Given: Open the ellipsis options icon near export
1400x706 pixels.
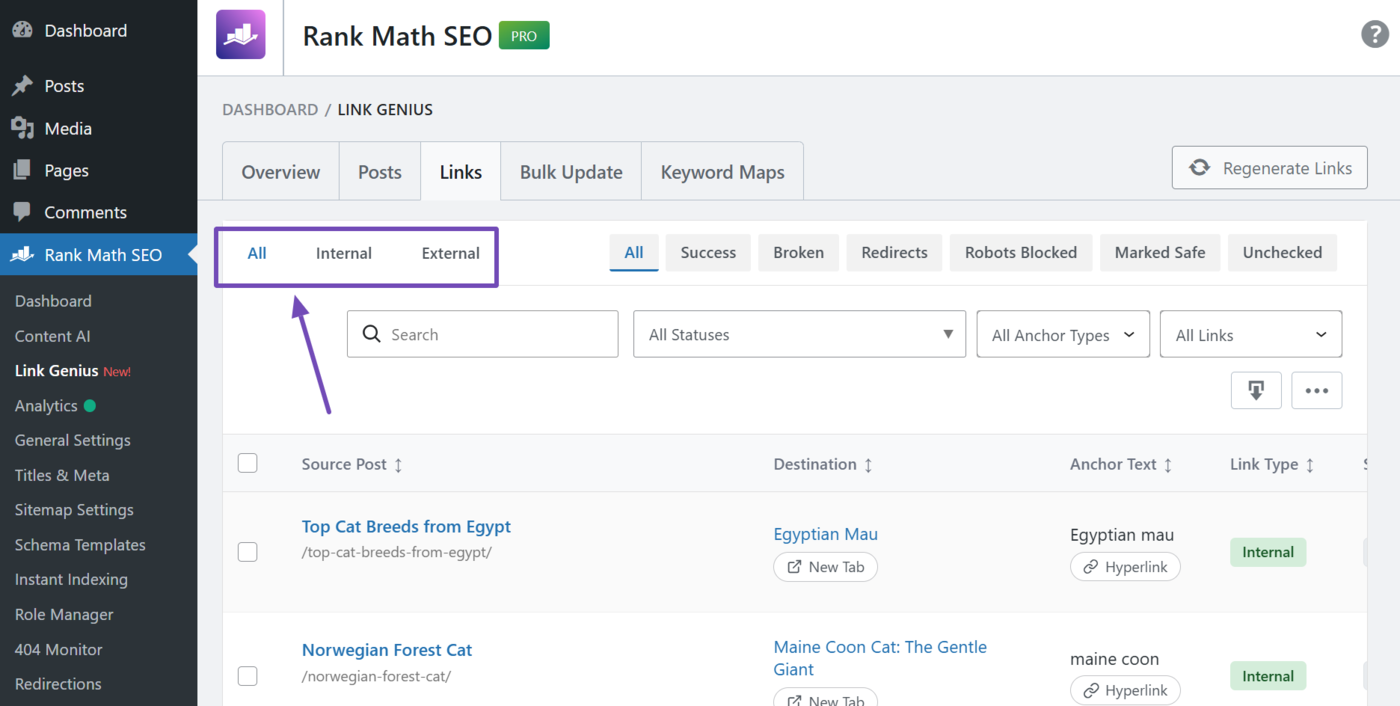Looking at the screenshot, I should (1316, 390).
